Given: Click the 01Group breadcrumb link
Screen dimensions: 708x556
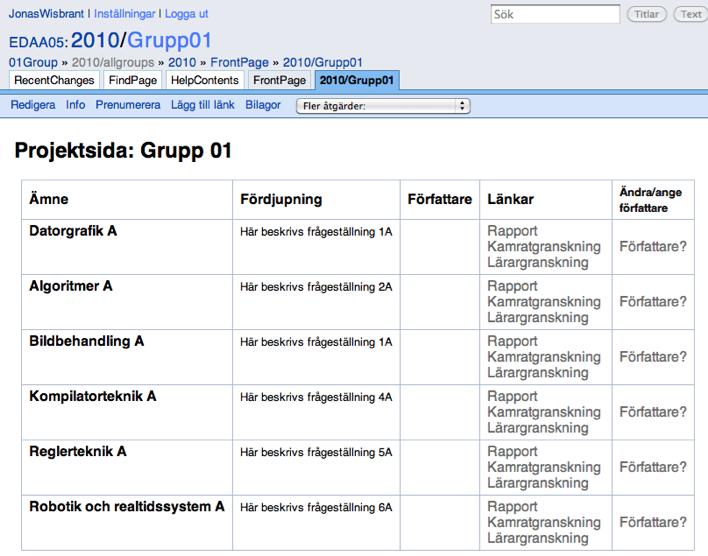Looking at the screenshot, I should tap(33, 62).
